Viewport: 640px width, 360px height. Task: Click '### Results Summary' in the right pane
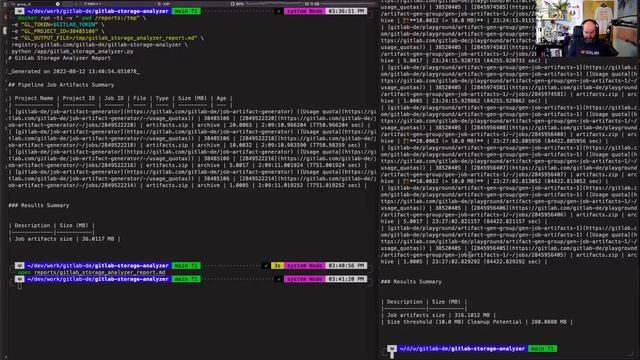(411, 282)
